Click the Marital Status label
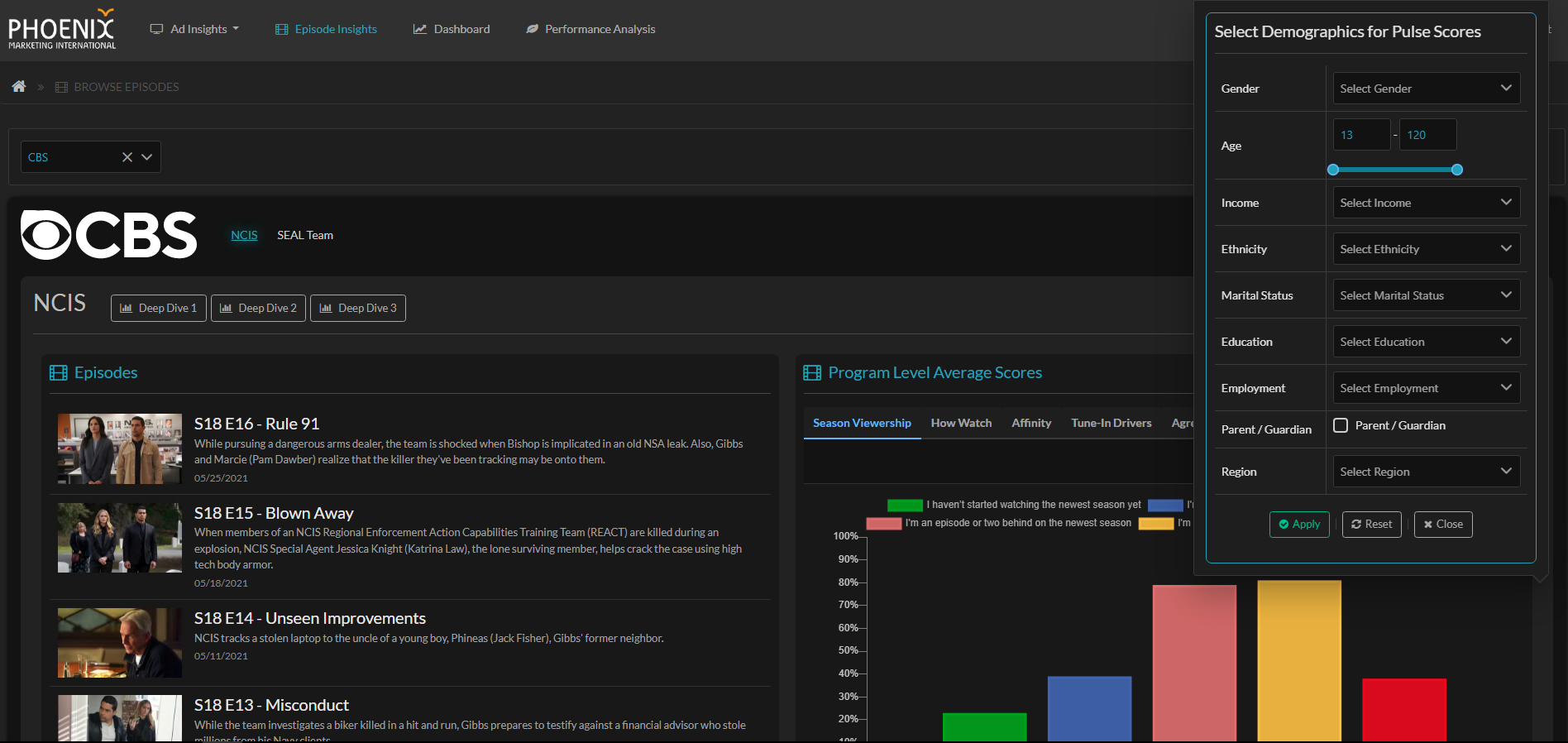Viewport: 1568px width, 743px height. 1257,295
